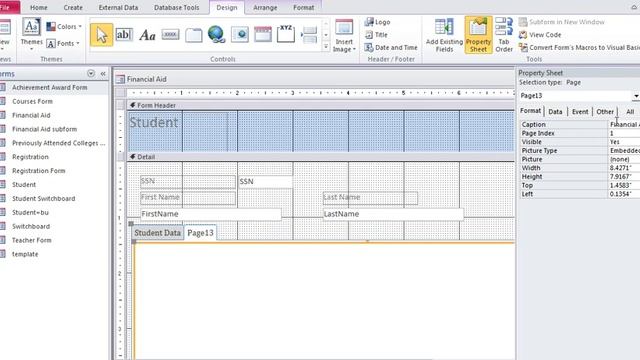Select Student=bu form entry
This screenshot has height=360, width=640.
[x=30, y=212]
